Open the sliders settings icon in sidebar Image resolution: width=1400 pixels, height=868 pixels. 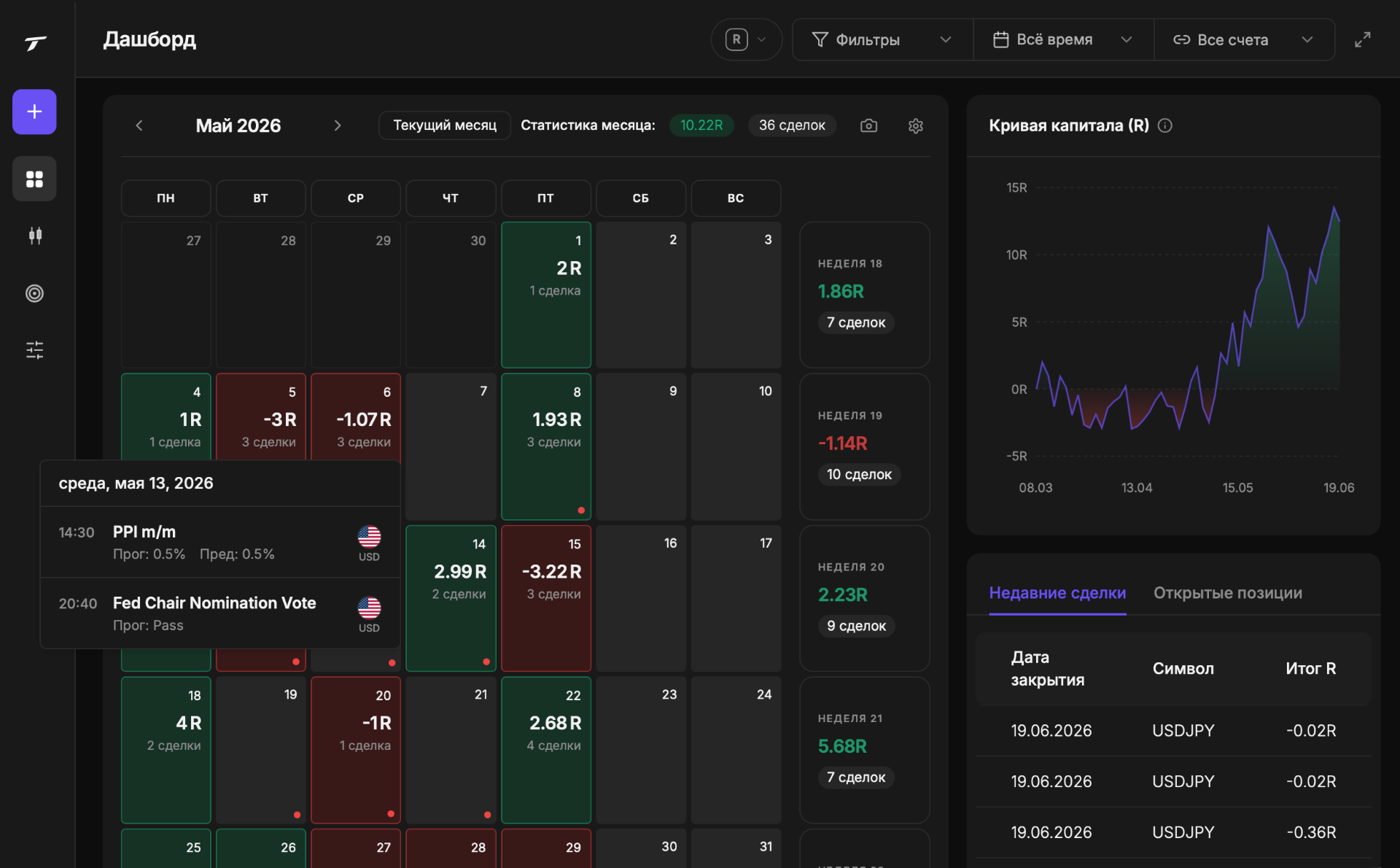click(34, 350)
